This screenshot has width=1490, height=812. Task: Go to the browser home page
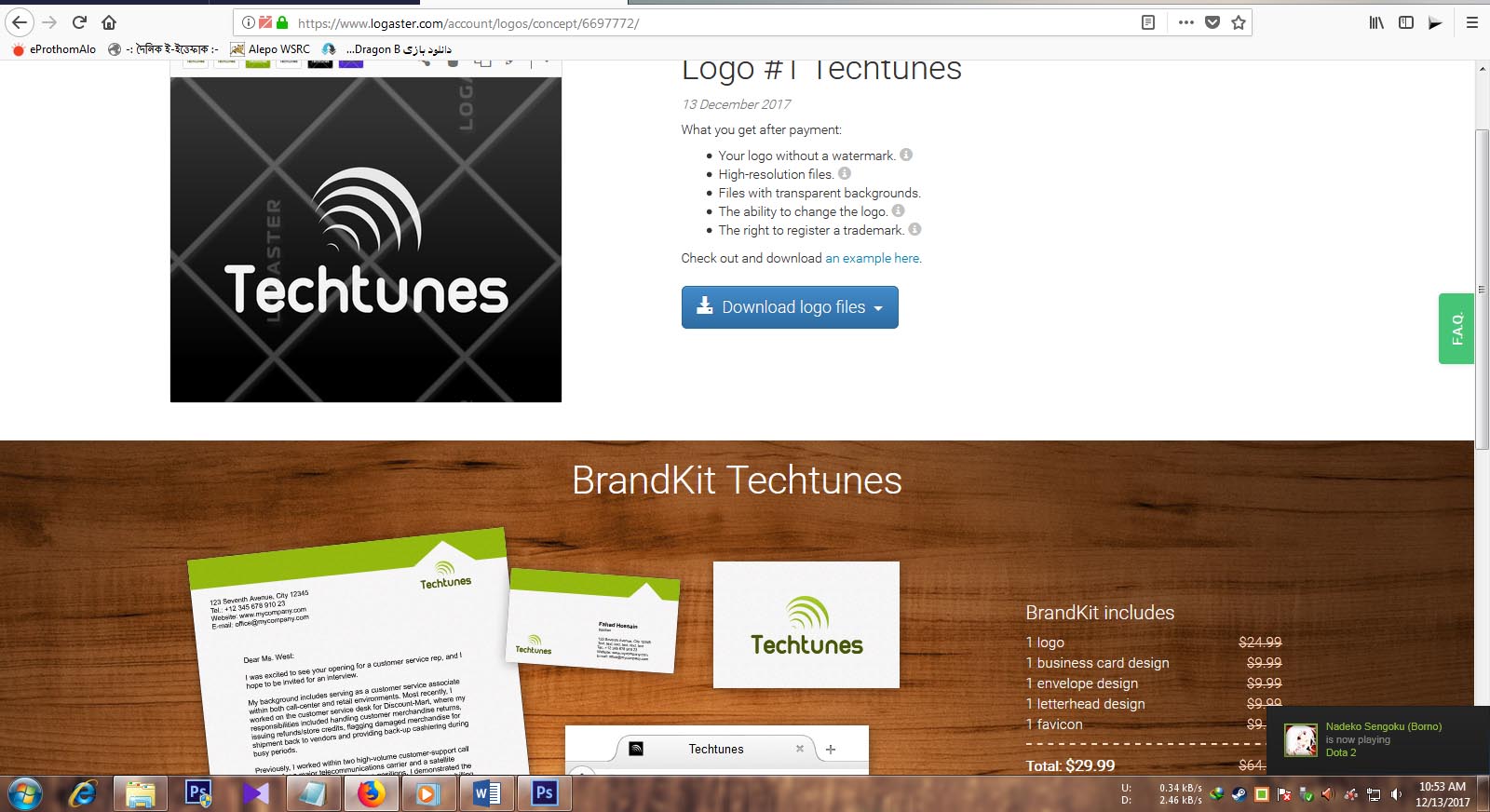[109, 22]
